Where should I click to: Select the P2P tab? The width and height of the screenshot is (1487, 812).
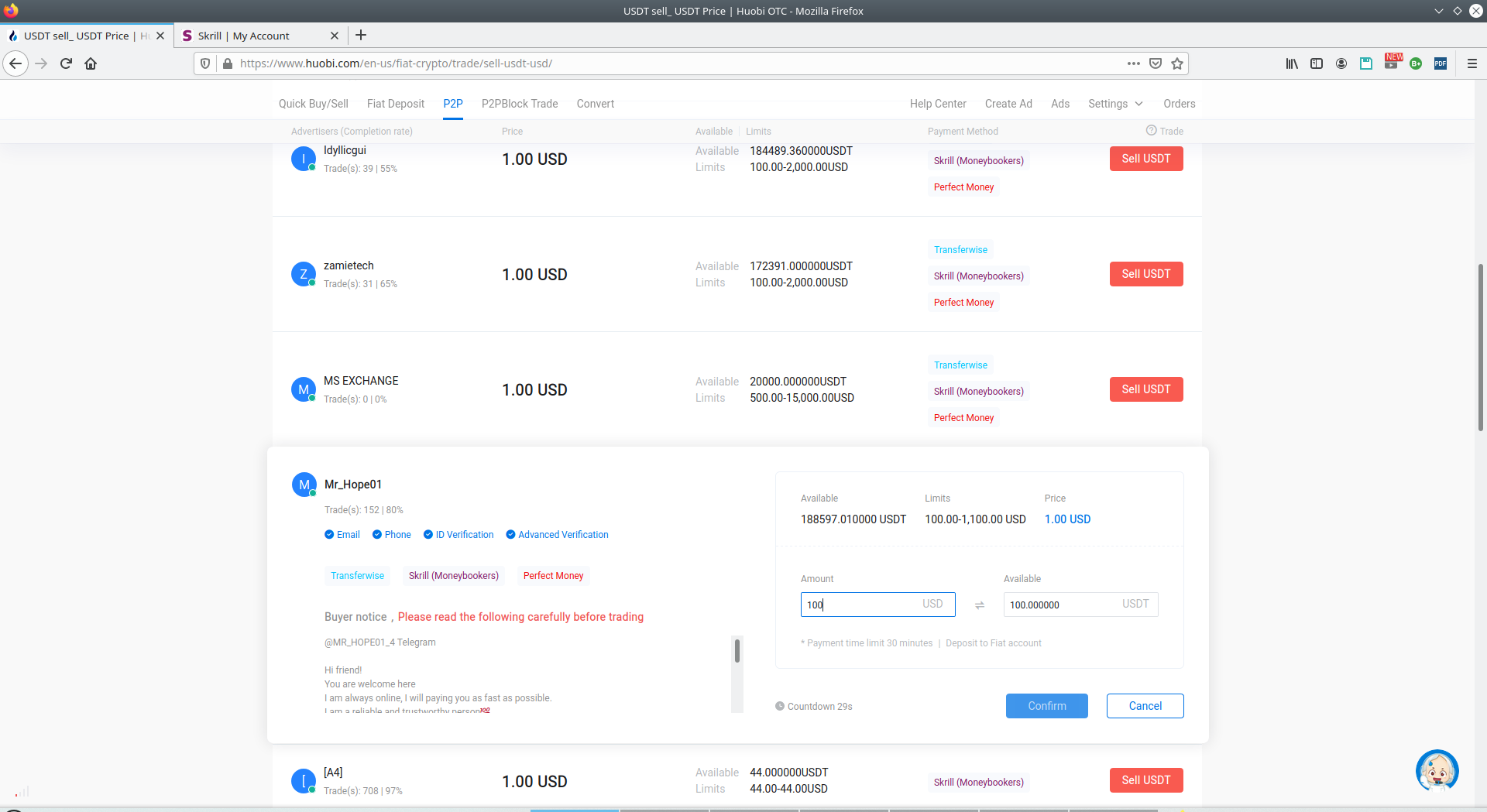tap(453, 104)
